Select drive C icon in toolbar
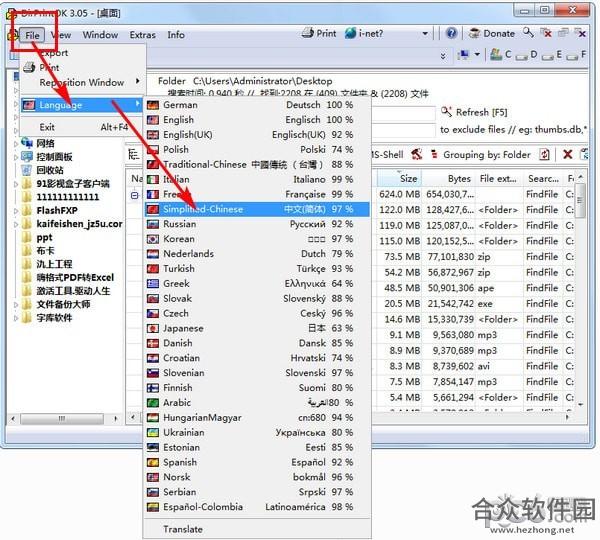This screenshot has width=600, height=540. coord(497,54)
